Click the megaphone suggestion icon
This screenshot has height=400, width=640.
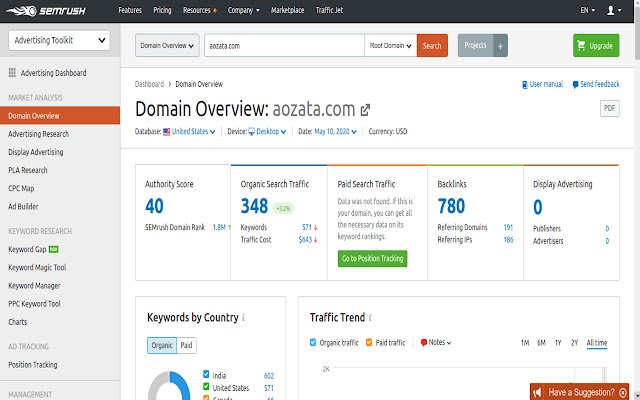537,393
